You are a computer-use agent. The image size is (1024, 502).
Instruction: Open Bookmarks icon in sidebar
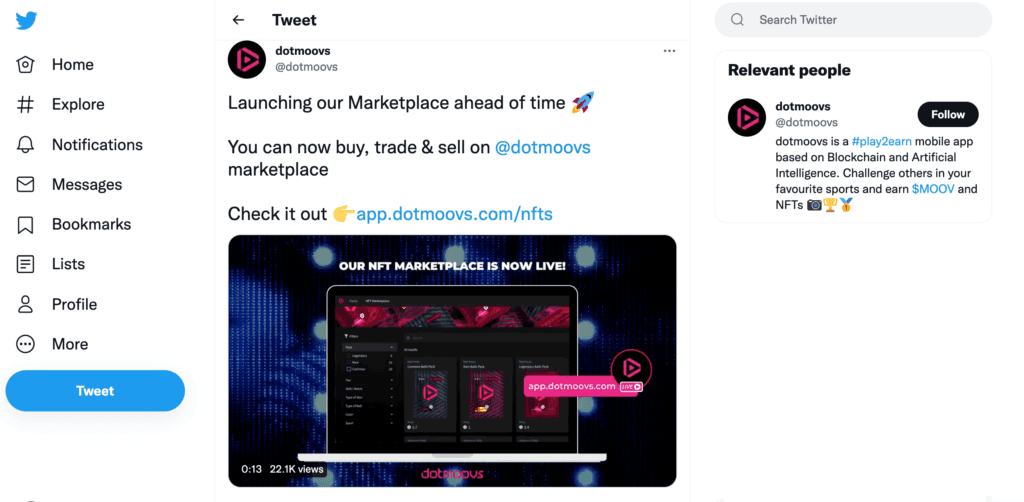26,225
